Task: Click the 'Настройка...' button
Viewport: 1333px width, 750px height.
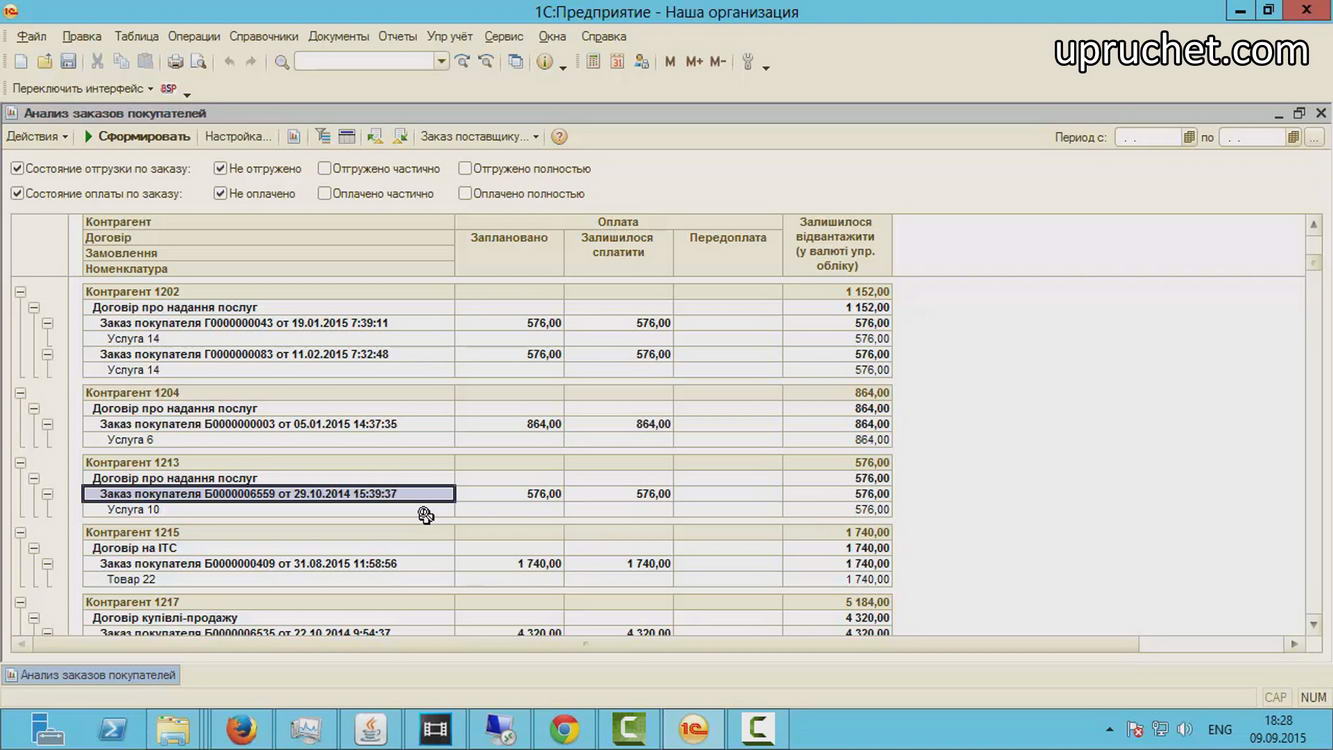Action: (238, 137)
